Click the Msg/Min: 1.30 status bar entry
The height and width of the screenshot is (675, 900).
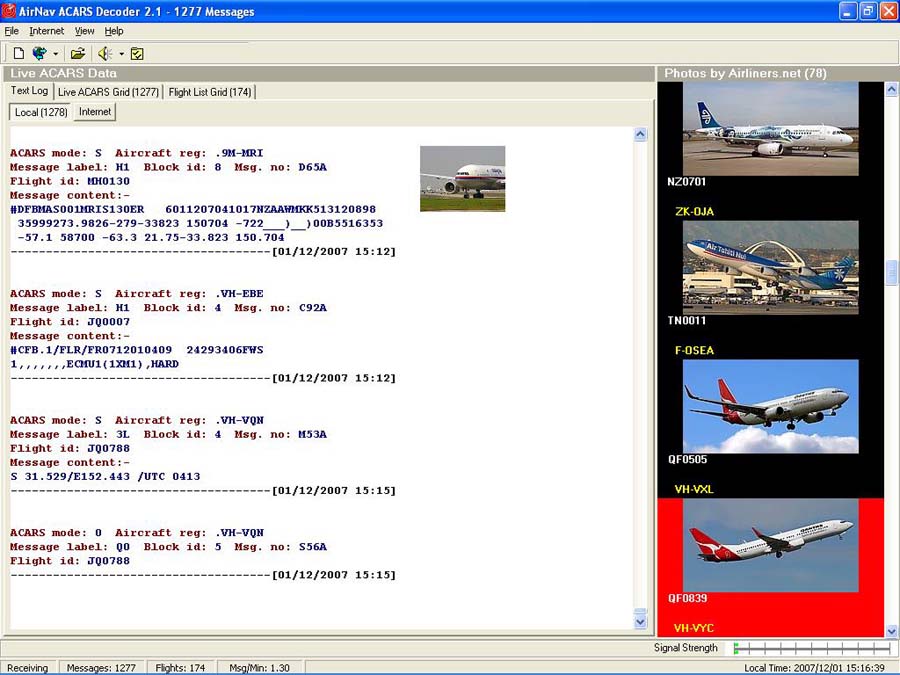(x=259, y=668)
